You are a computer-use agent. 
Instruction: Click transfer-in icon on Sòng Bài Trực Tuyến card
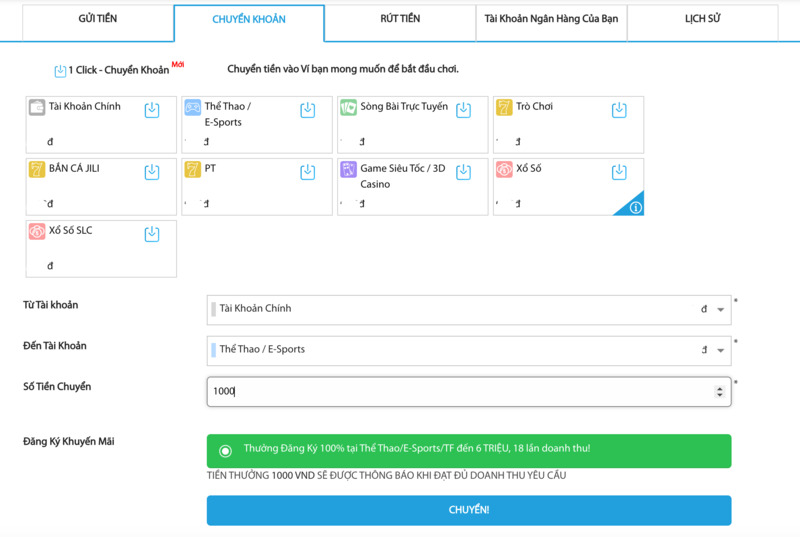[x=463, y=110]
